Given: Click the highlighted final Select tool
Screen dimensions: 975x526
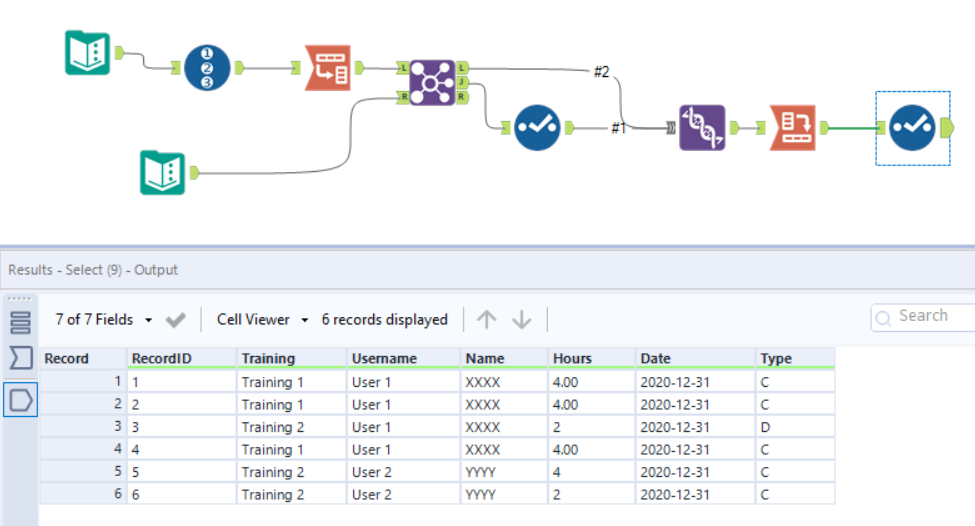Looking at the screenshot, I should [x=912, y=127].
